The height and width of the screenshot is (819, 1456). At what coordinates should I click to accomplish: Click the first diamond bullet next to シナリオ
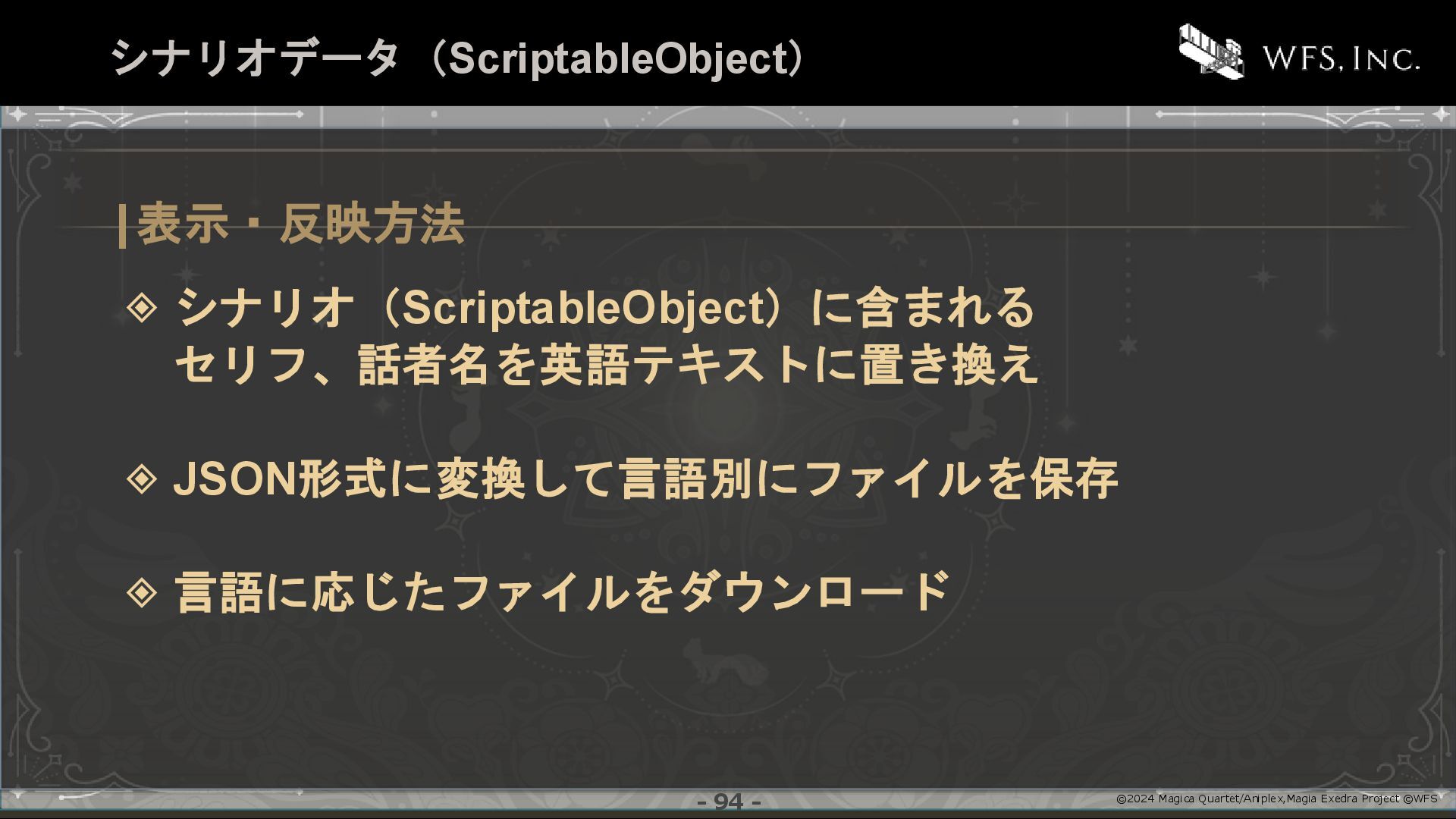tap(142, 308)
